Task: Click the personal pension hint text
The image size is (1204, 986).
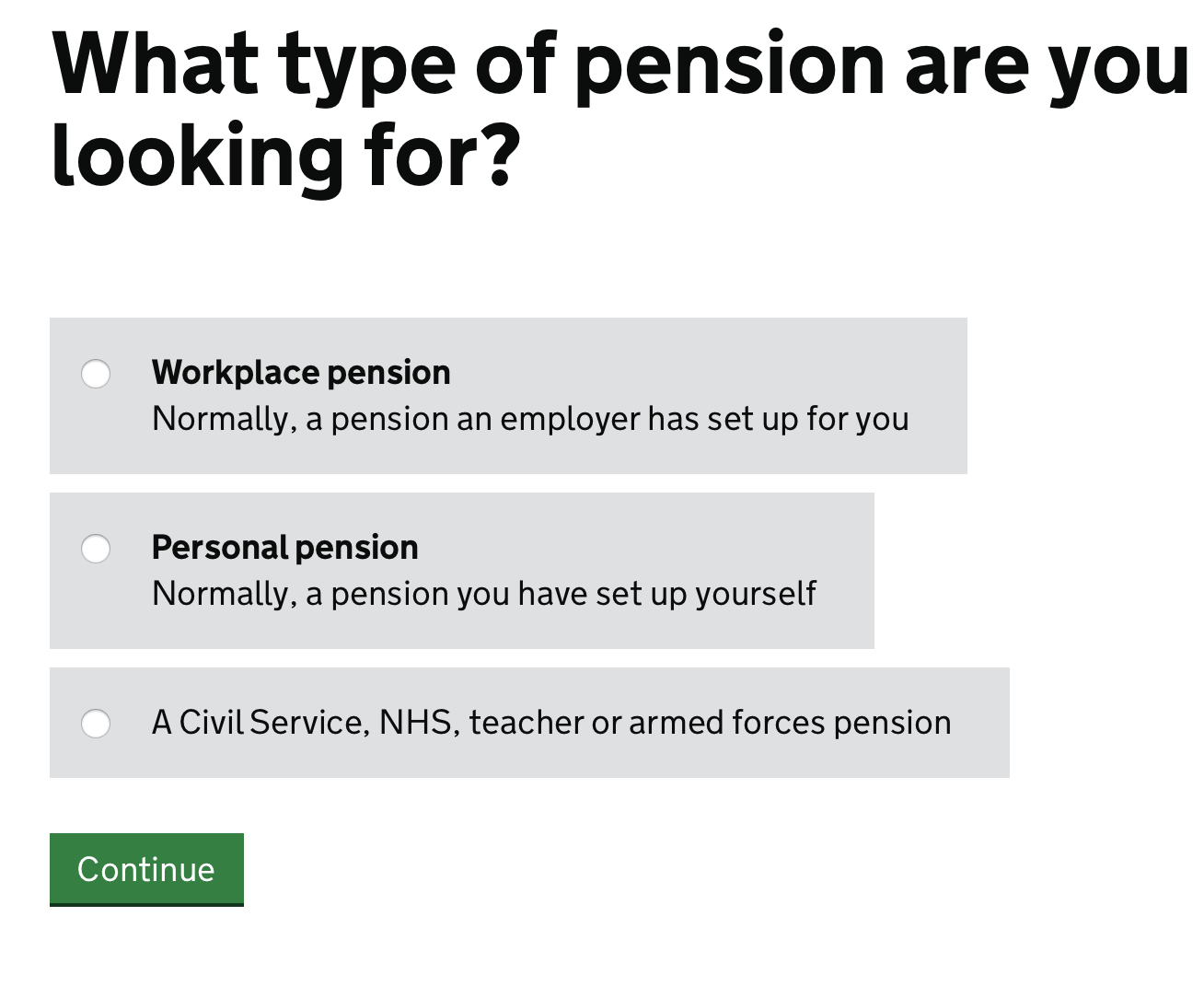Action: pyautogui.click(x=483, y=594)
